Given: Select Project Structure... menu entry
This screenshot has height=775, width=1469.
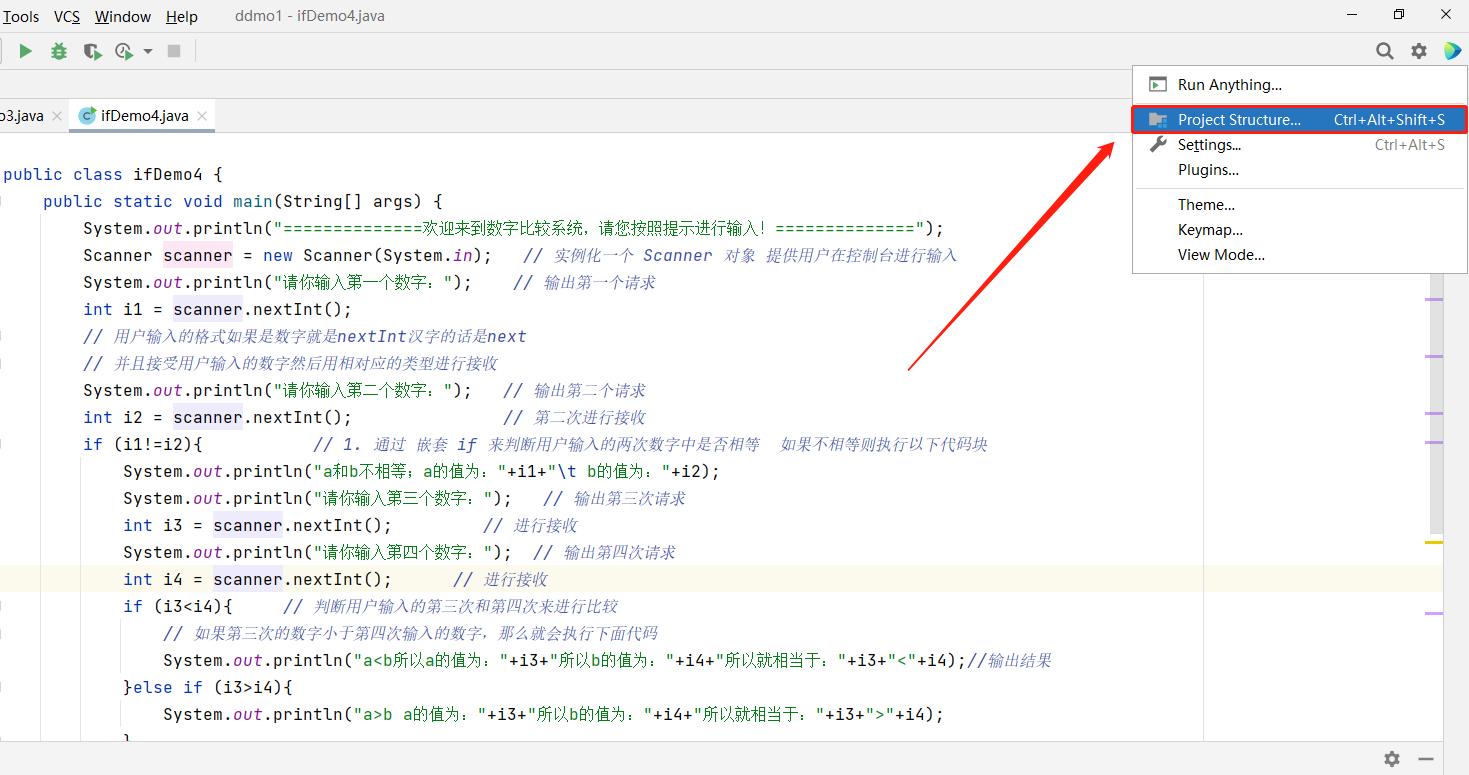Looking at the screenshot, I should [x=1300, y=120].
